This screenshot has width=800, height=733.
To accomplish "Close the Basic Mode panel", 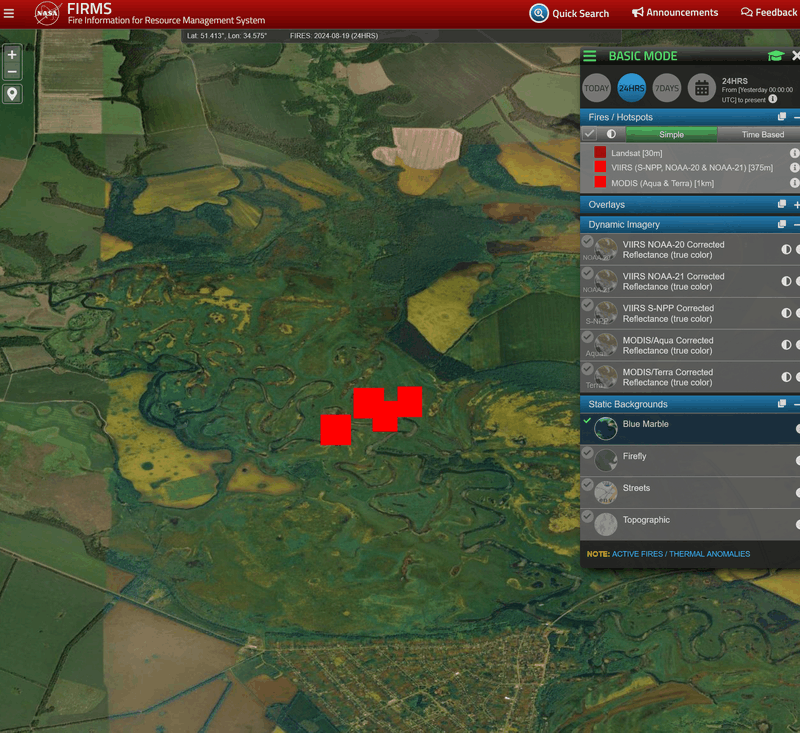I will click(795, 56).
